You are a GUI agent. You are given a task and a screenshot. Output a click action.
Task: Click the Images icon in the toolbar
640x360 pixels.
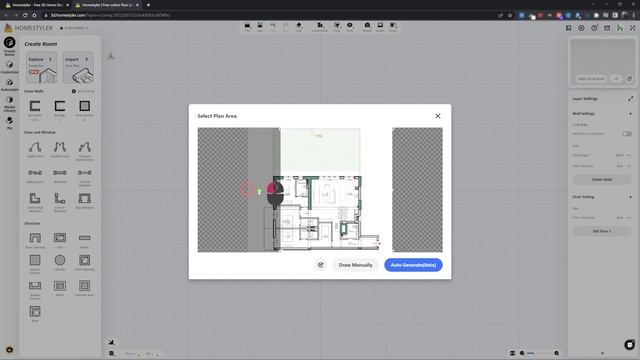380,27
